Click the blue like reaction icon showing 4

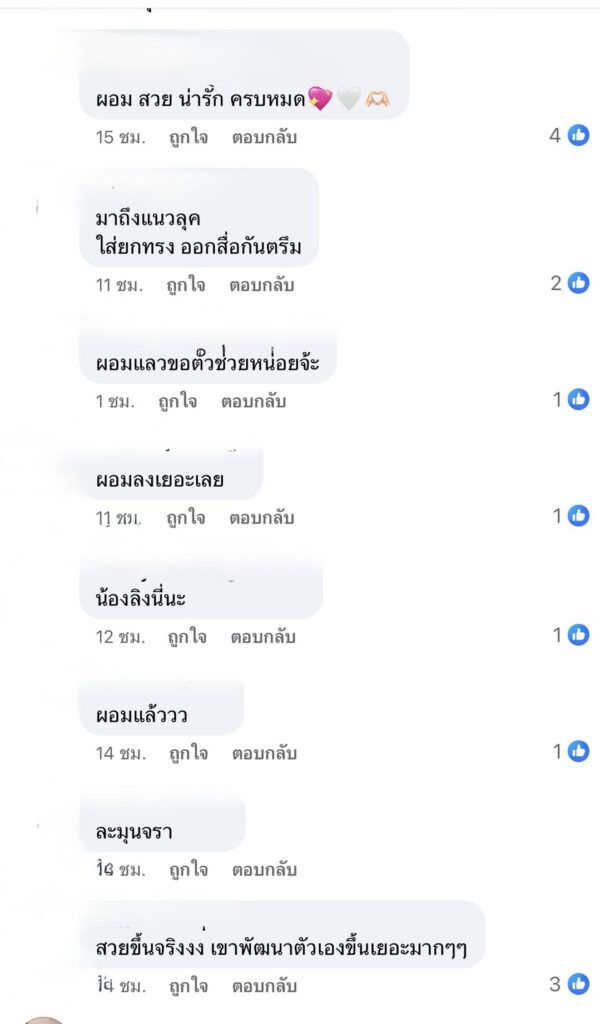tap(578, 136)
